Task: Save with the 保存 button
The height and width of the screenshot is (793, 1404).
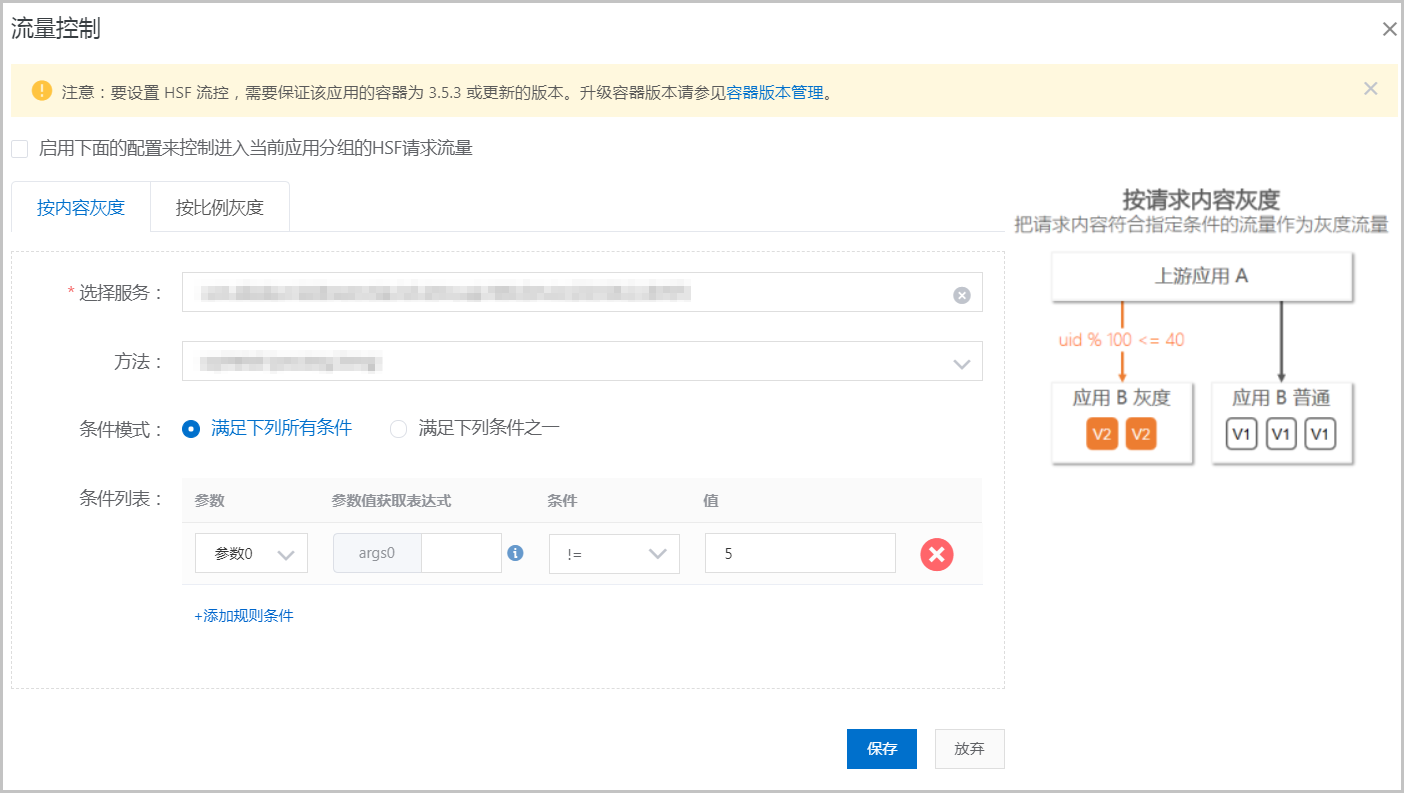Action: coord(882,749)
